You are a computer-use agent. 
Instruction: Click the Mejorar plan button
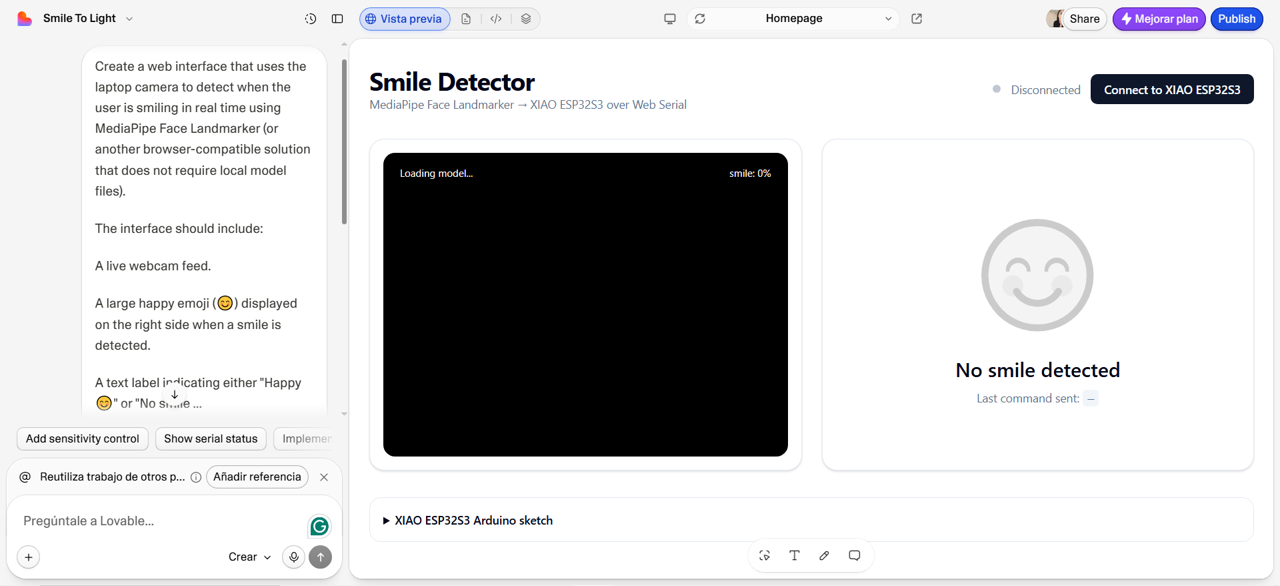click(x=1159, y=19)
